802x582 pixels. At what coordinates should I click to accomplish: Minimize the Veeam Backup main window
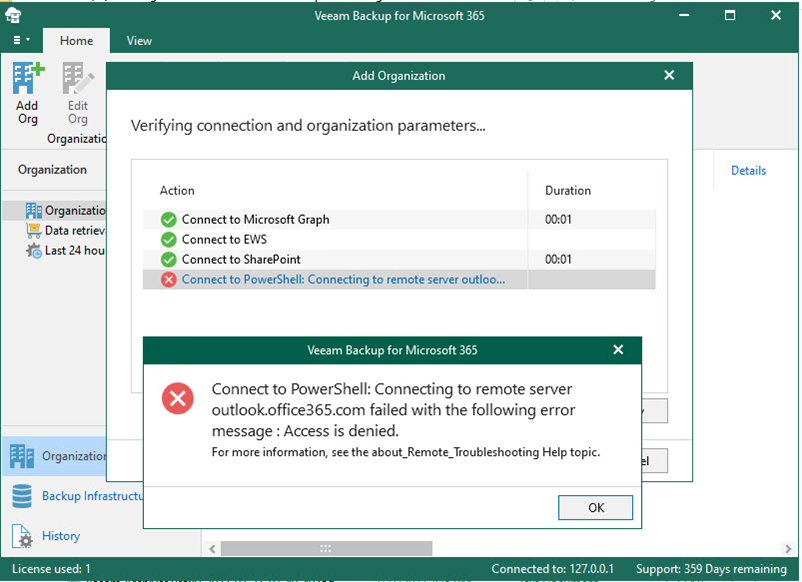pos(684,15)
